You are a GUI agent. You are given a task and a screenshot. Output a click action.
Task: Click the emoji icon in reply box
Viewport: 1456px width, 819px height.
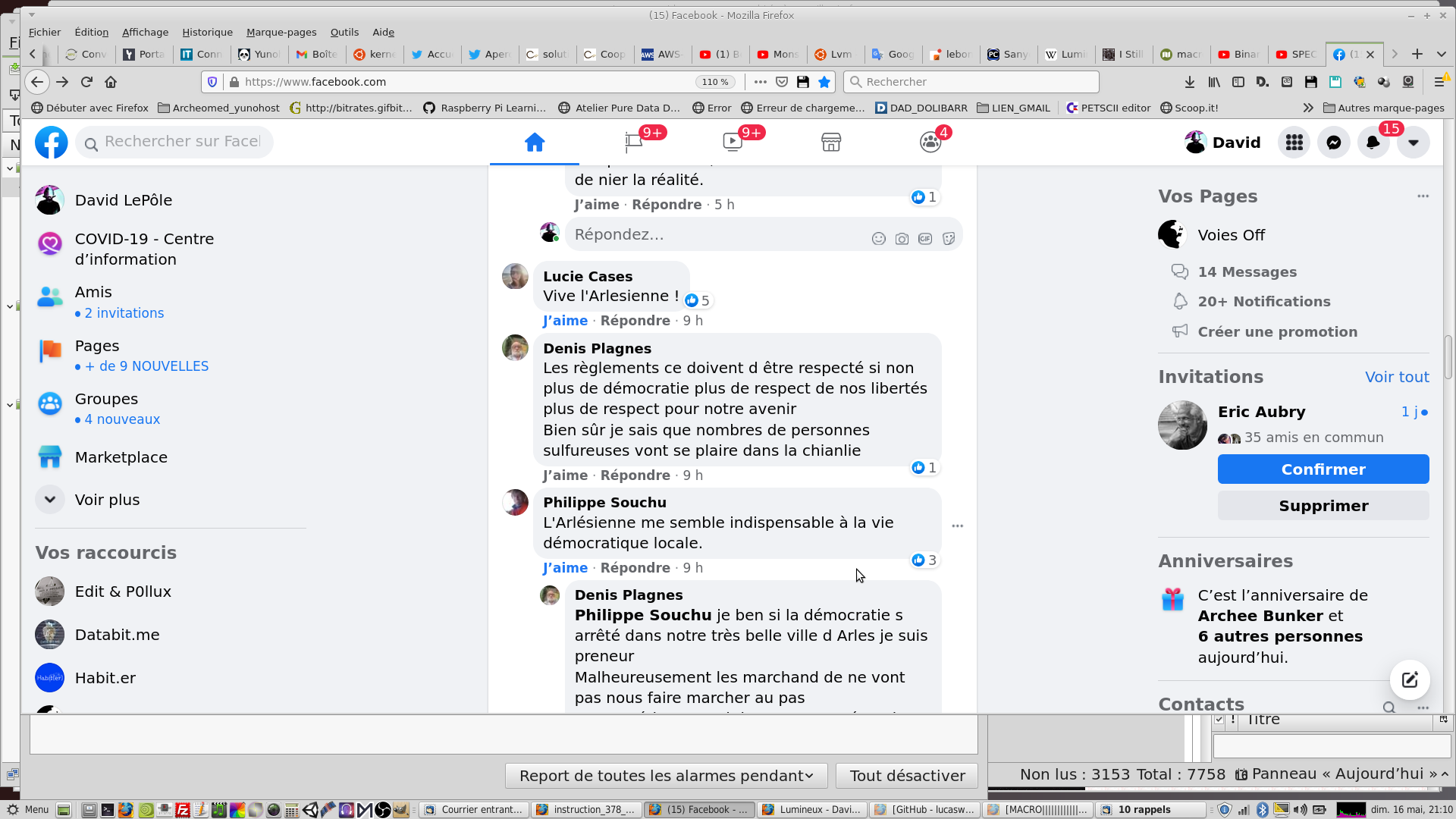[878, 239]
